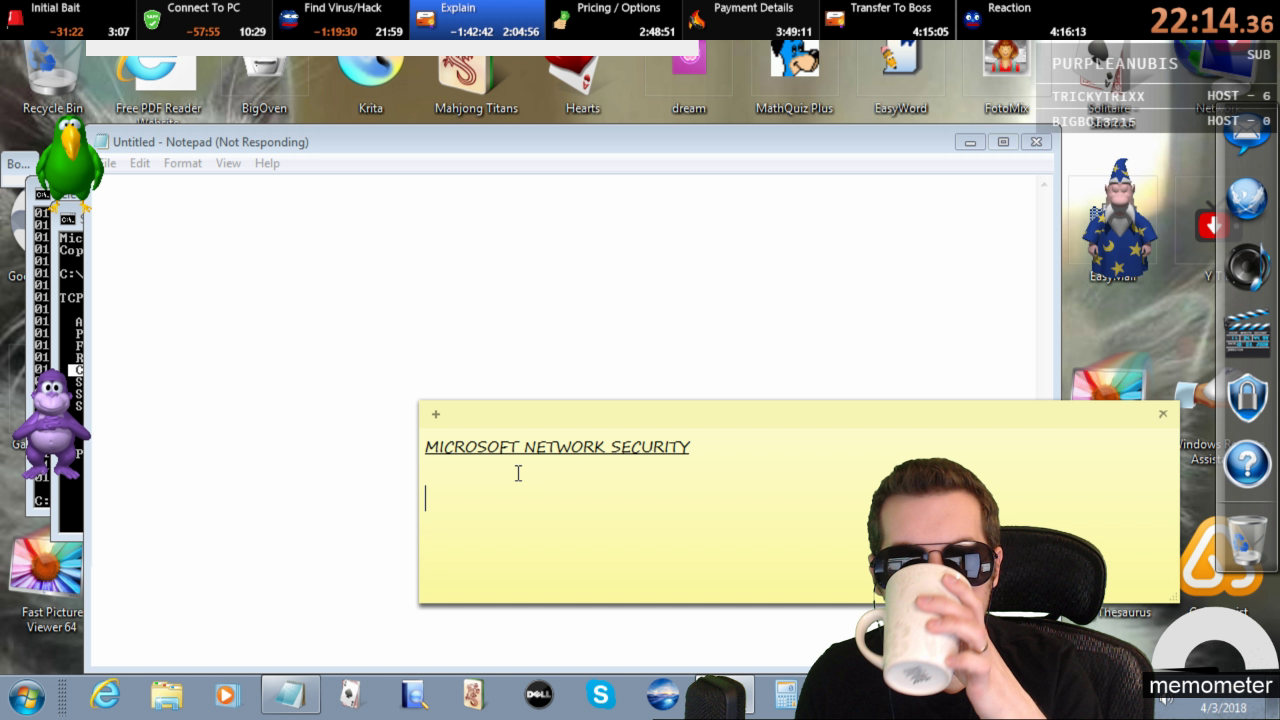Click the Dell taskbar icon

click(x=539, y=694)
